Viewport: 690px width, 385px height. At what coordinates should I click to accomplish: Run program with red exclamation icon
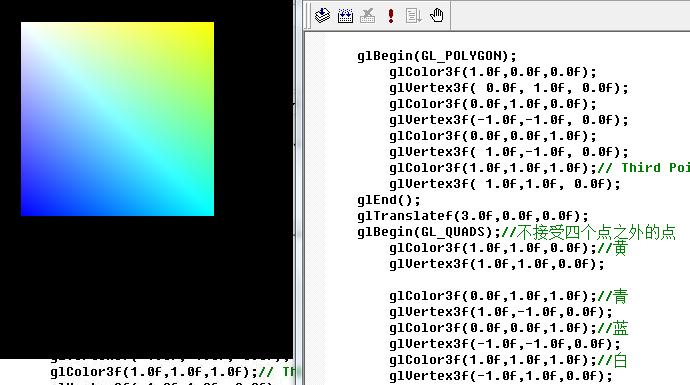click(x=390, y=15)
